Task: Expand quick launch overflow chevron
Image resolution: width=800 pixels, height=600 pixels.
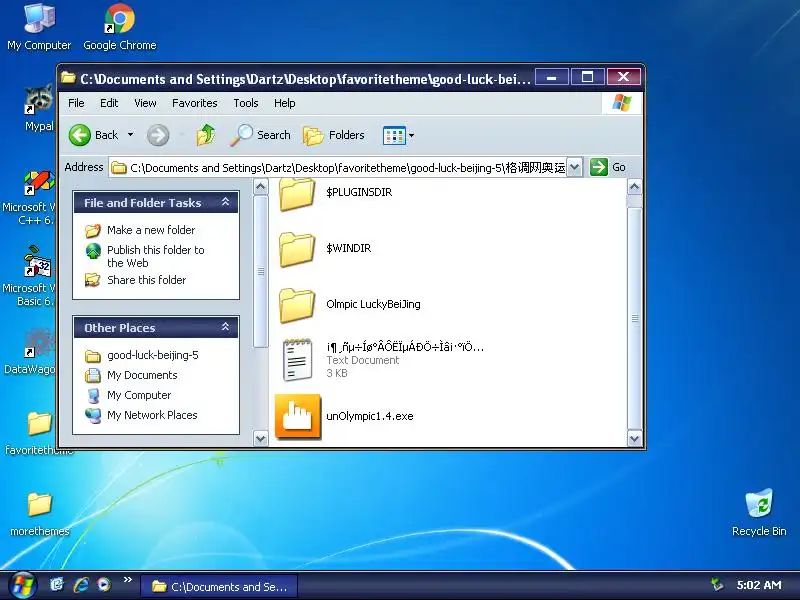Action: tap(128, 580)
